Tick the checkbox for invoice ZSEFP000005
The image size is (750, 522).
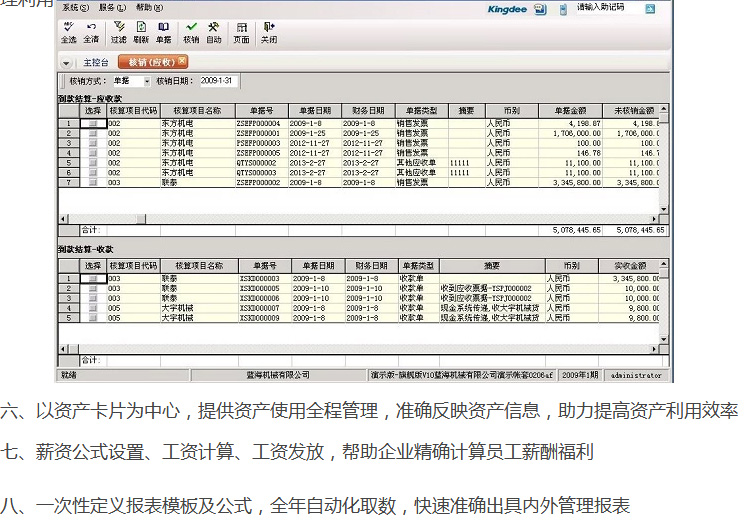[93, 153]
